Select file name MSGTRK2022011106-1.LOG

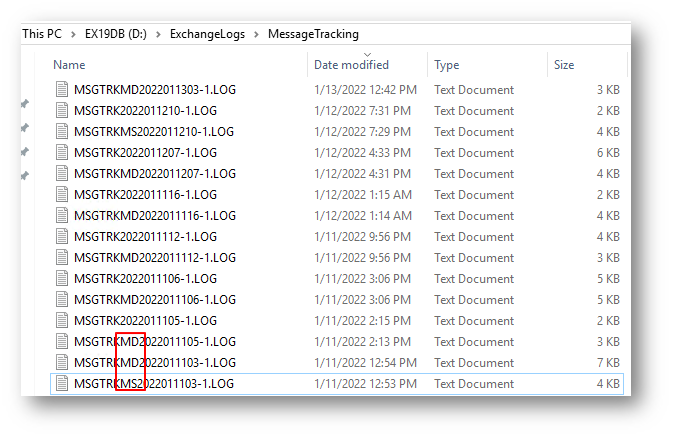coord(146,279)
